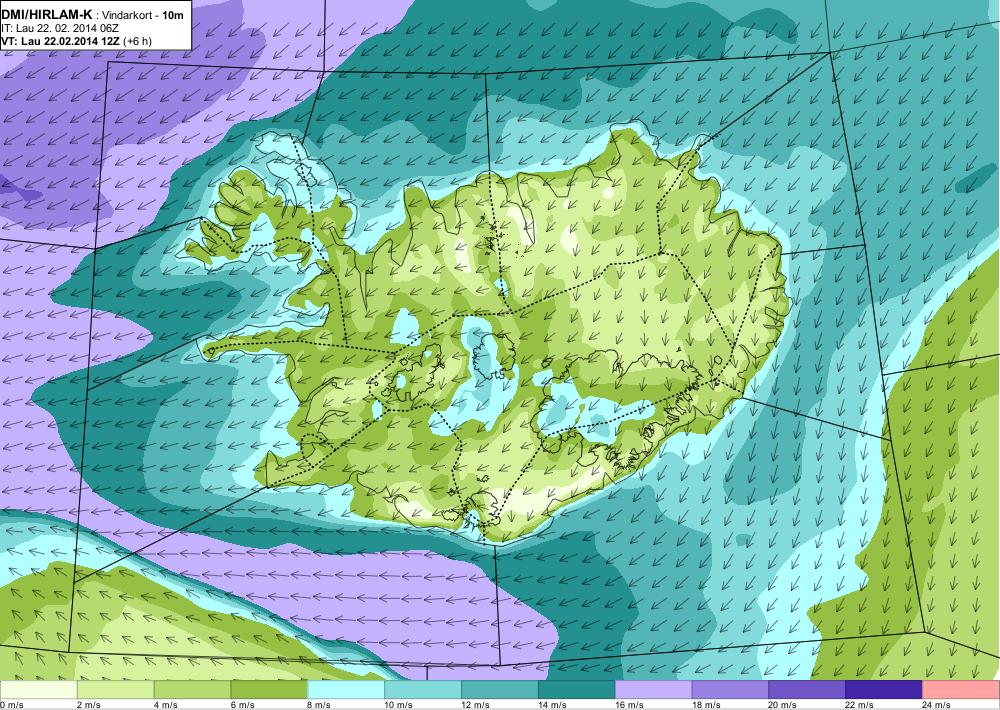1000x710 pixels.
Task: Click the '4 m/s' legend label
Action: point(165,705)
